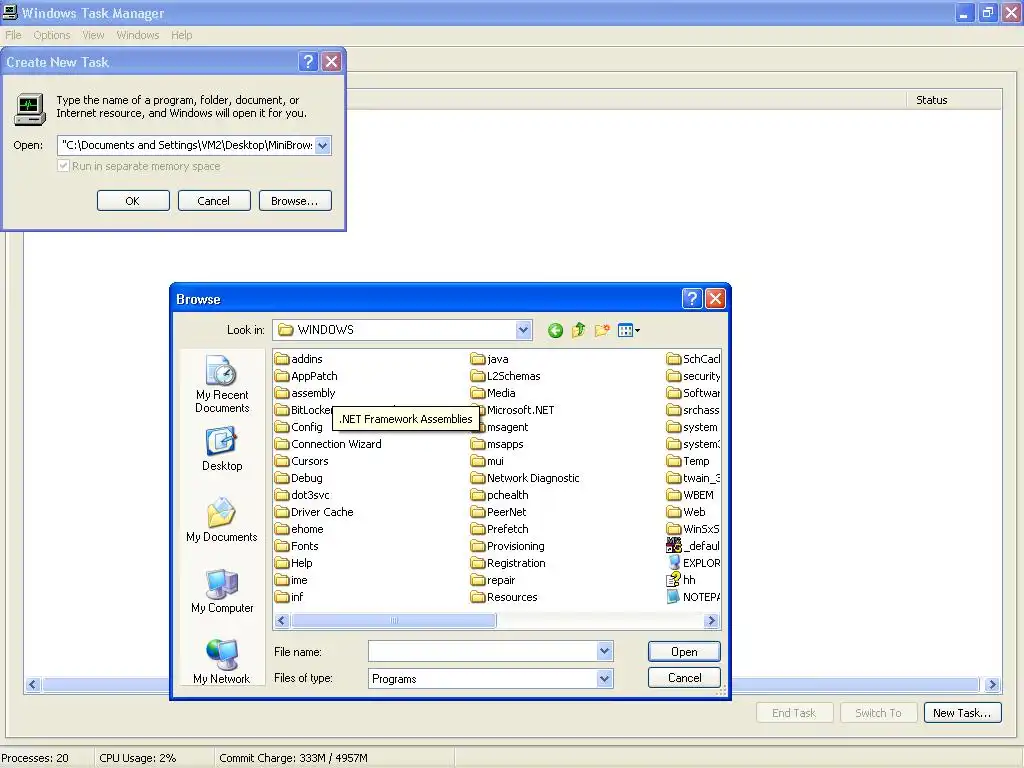Select the hh help program file

tap(681, 580)
